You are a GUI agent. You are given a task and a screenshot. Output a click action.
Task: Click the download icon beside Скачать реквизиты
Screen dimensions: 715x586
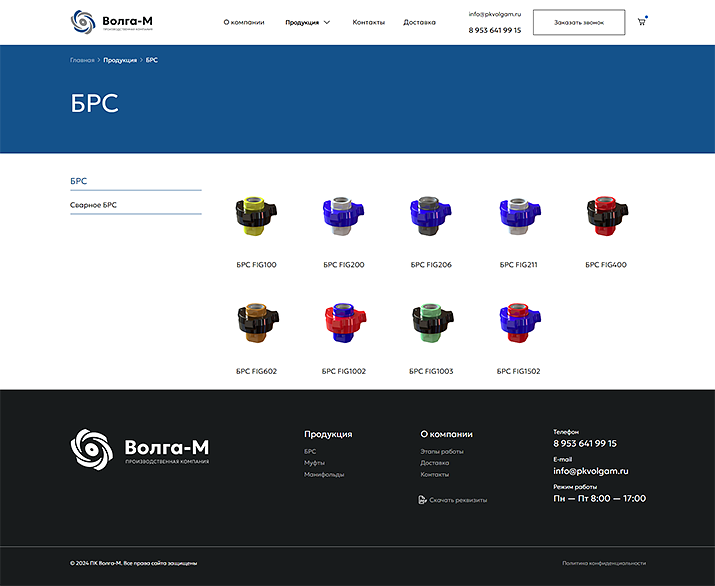422,499
